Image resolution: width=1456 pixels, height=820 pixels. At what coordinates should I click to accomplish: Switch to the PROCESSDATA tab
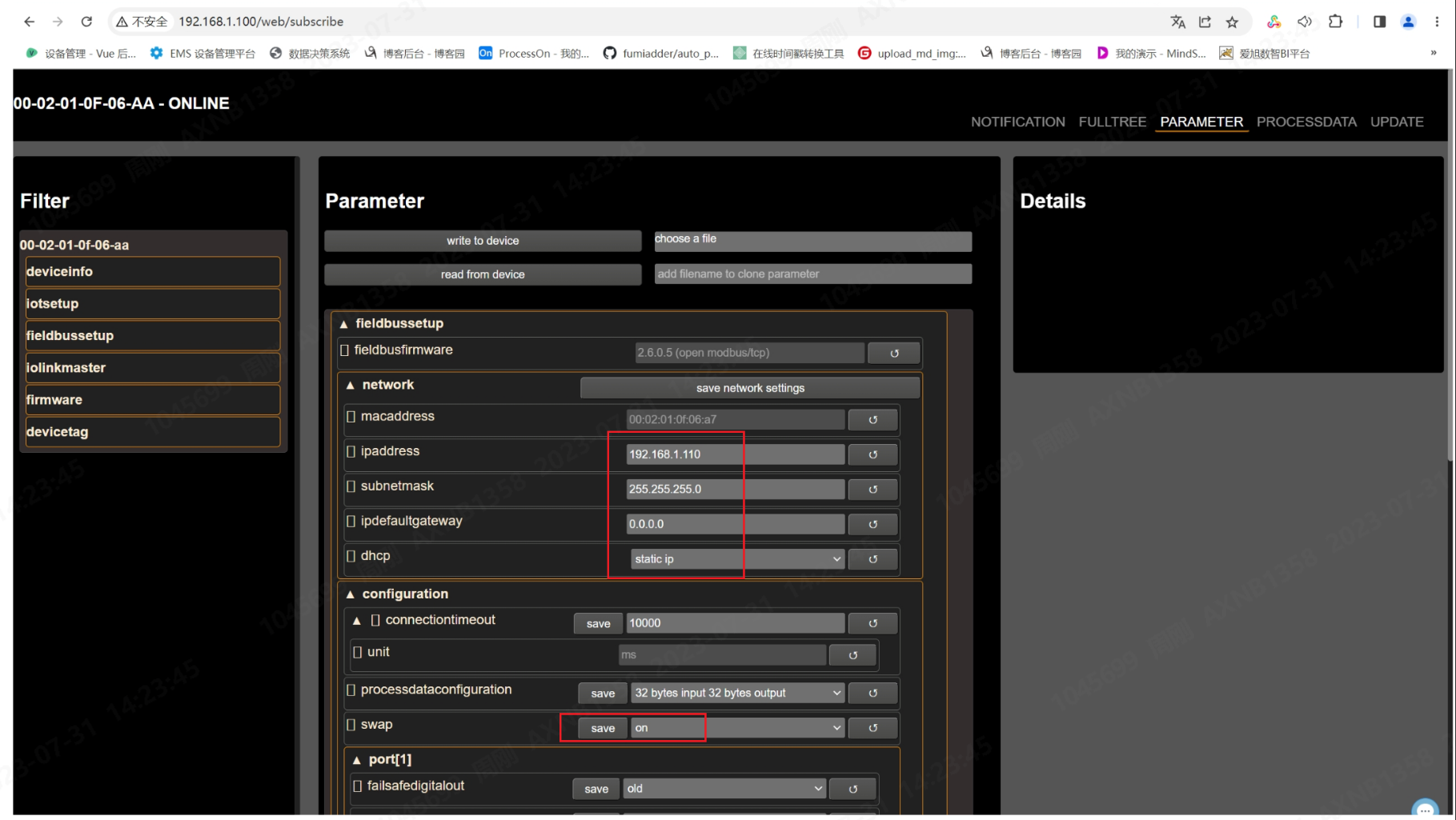tap(1306, 122)
